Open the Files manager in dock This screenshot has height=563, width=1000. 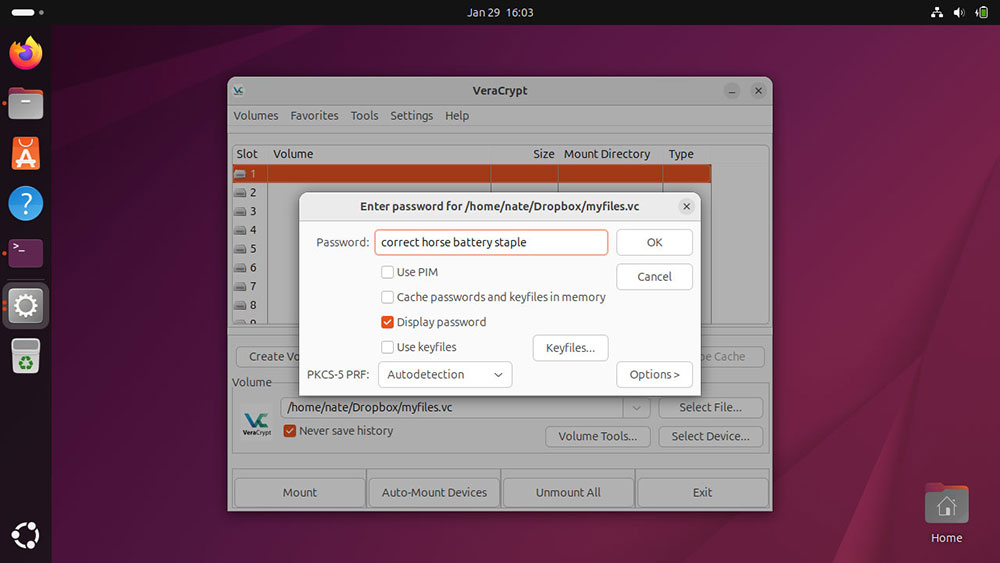click(26, 103)
